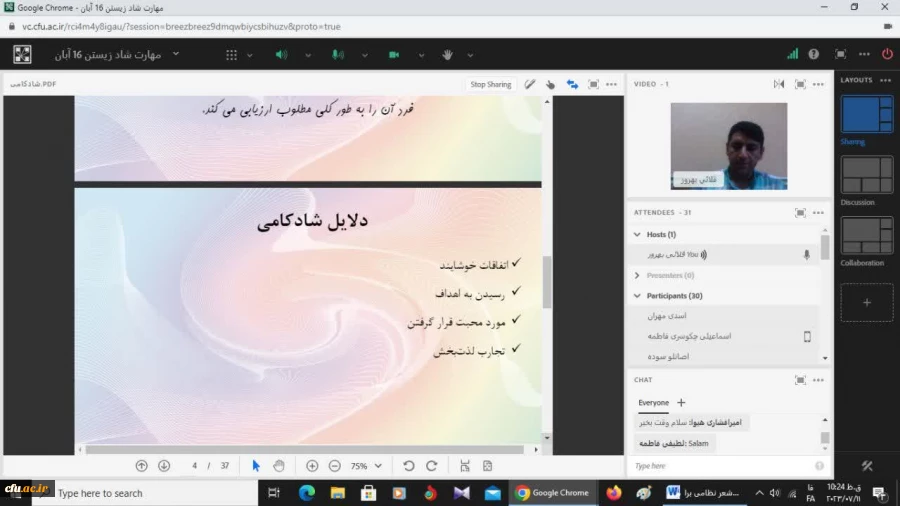
Task: Open the help question mark icon
Action: coord(814,54)
